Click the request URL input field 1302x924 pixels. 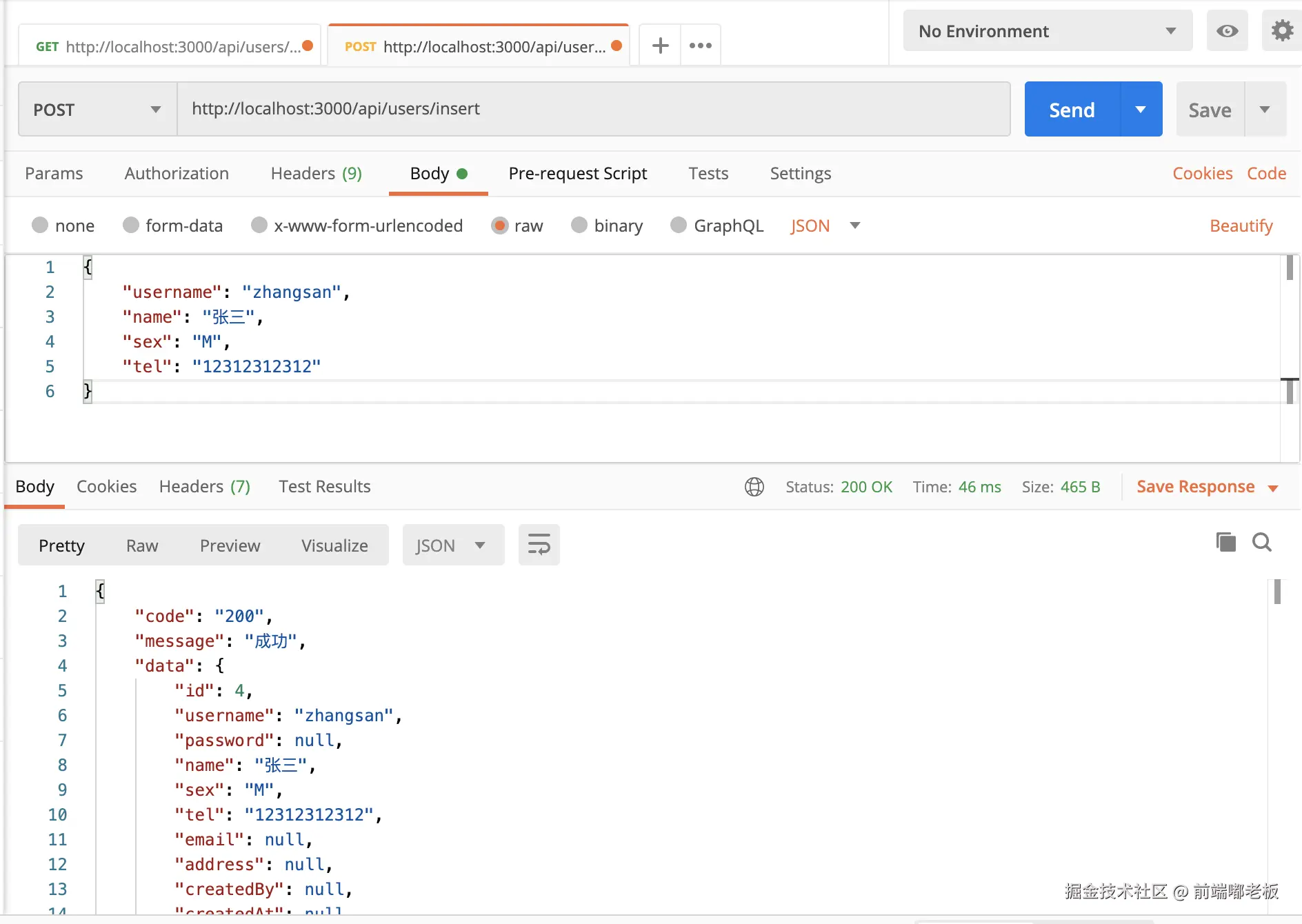pyautogui.click(x=593, y=109)
